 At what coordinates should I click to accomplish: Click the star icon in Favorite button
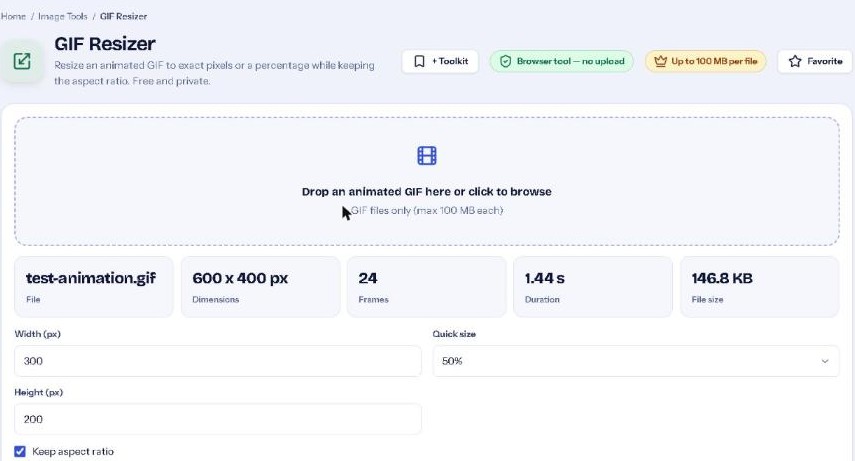[x=795, y=61]
